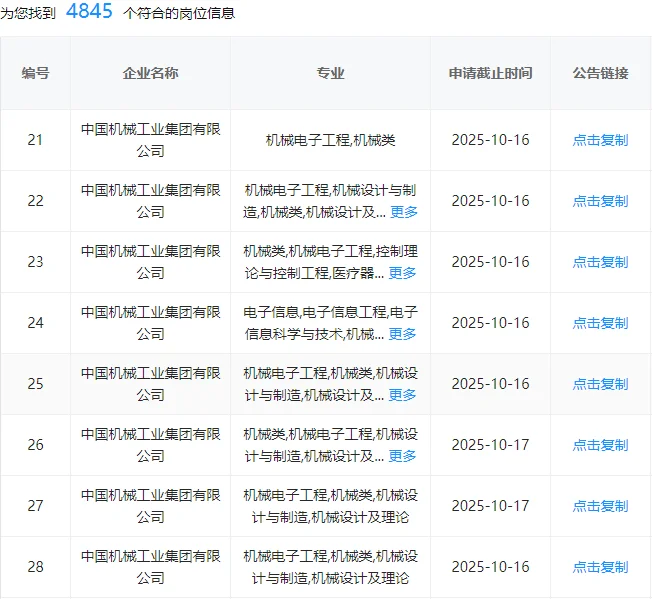Click deadline 2025-10-17 in row 27
The image size is (652, 599).
tap(490, 506)
